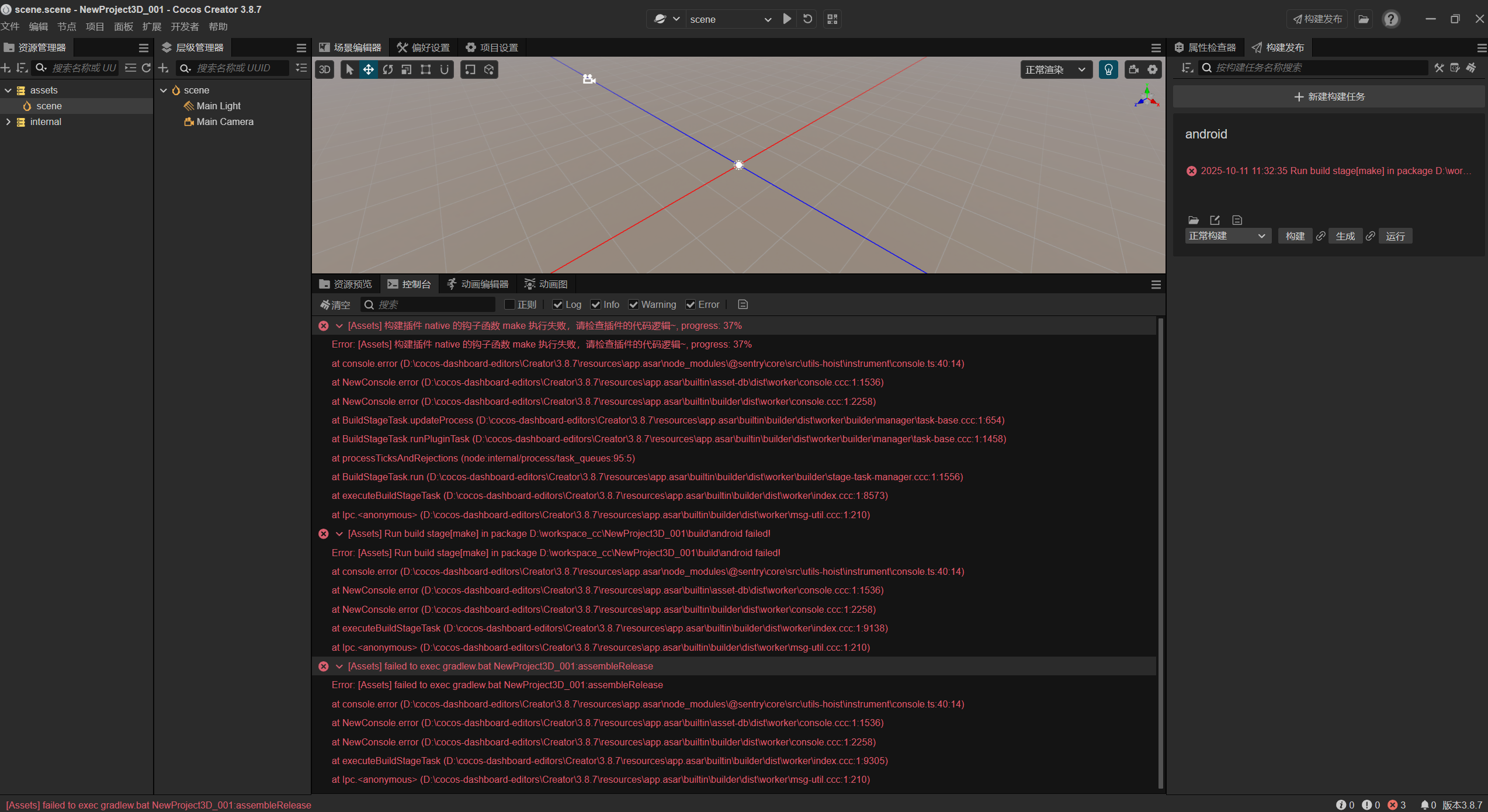This screenshot has height=812, width=1488.
Task: Expand the internal folder
Action: click(x=8, y=122)
